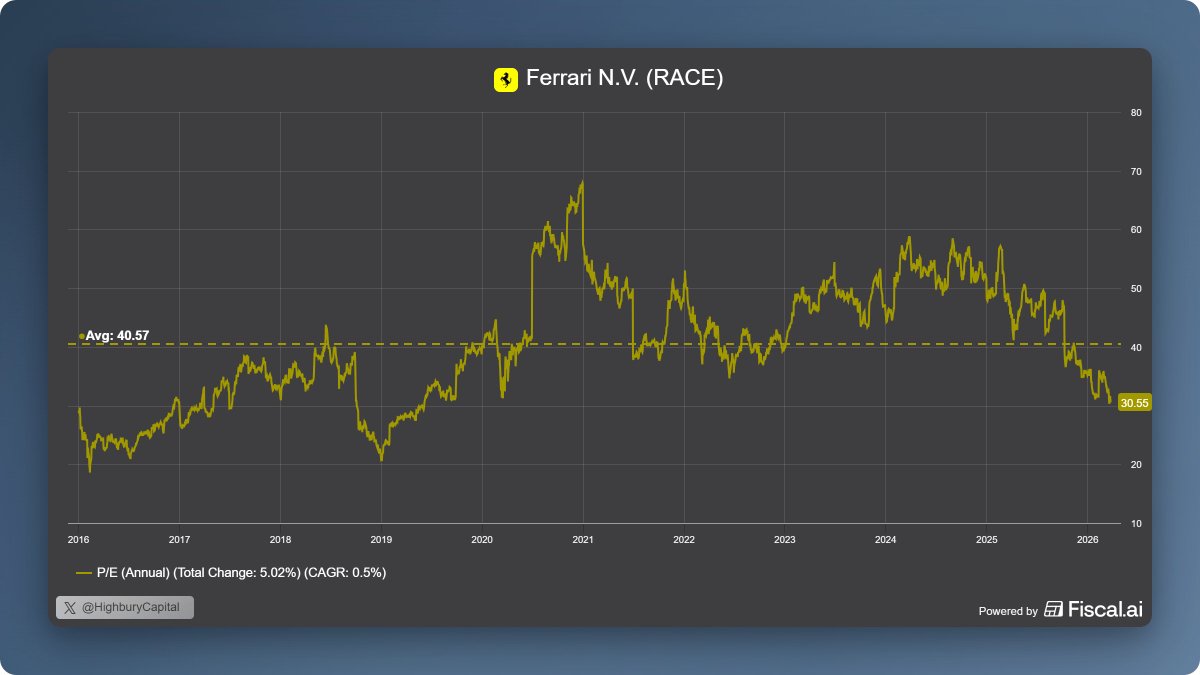1200x675 pixels.
Task: Click the 2025 x-axis label
Action: pos(986,539)
